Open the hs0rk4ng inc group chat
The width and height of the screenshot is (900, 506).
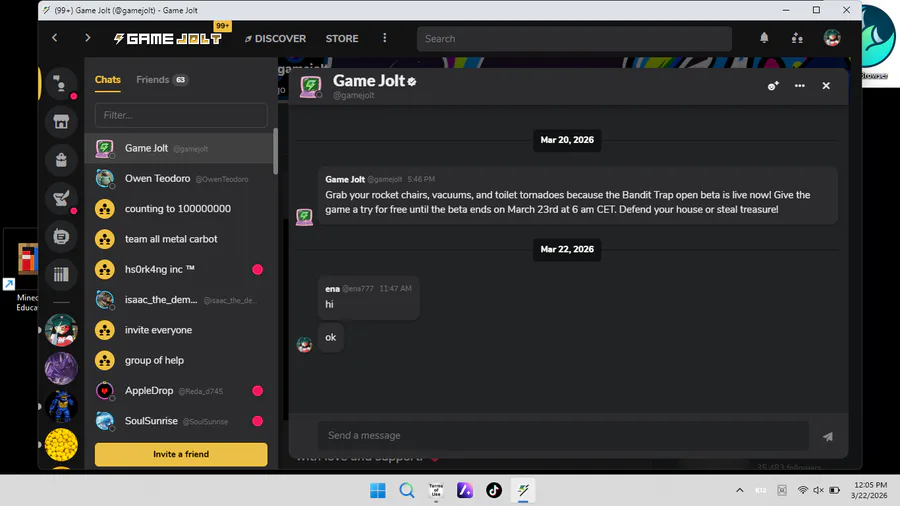[x=179, y=270]
